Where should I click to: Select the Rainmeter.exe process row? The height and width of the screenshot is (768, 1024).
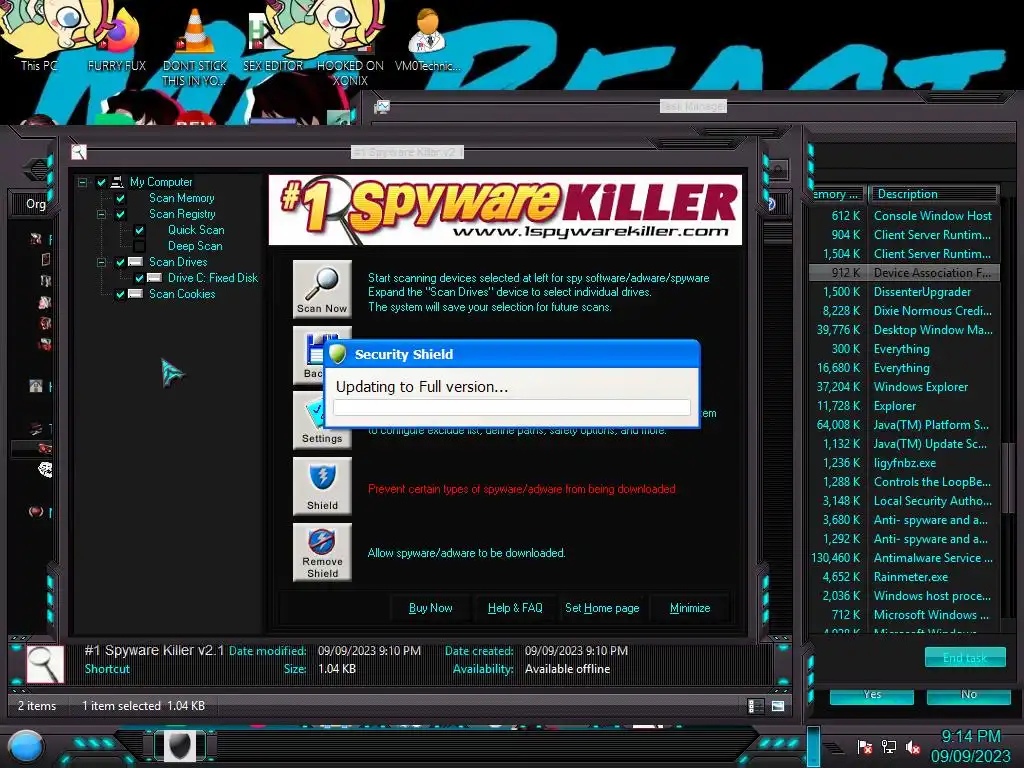point(904,577)
